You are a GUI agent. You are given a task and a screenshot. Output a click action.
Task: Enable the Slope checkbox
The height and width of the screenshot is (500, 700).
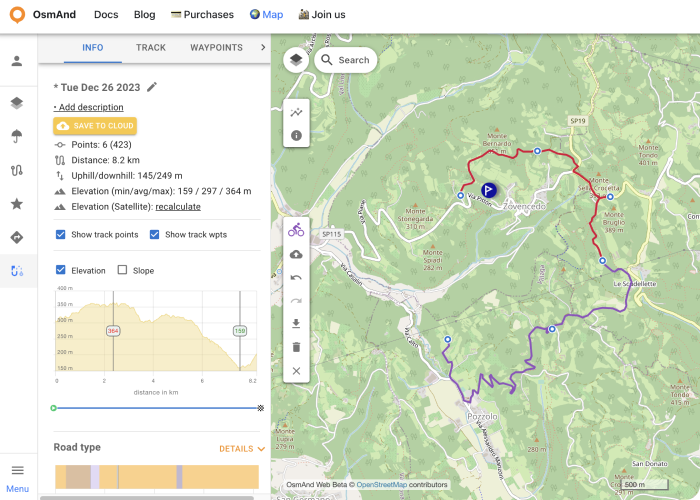click(123, 270)
